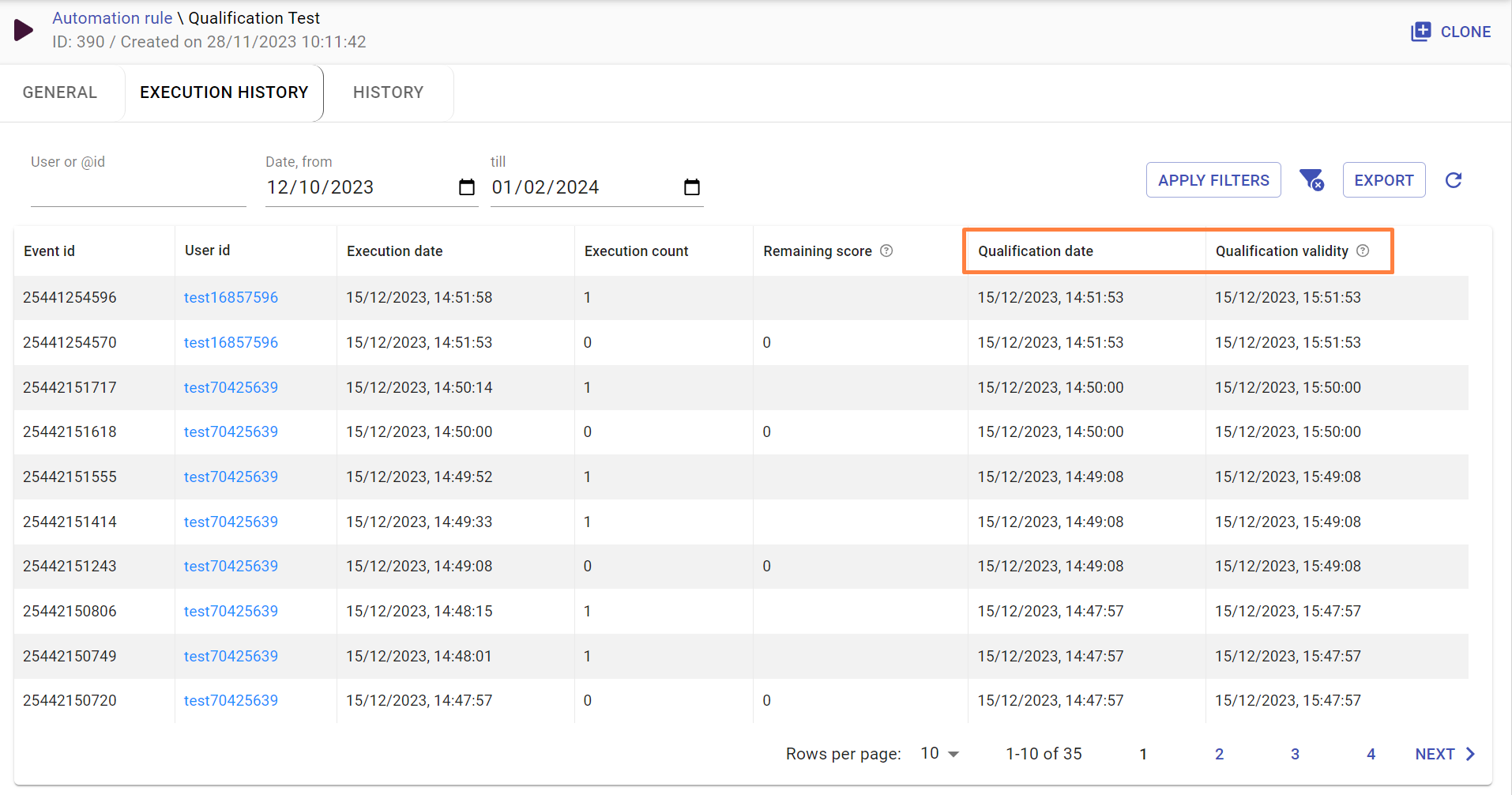Click the Clone button with its icon
1512x795 pixels.
tap(1451, 32)
